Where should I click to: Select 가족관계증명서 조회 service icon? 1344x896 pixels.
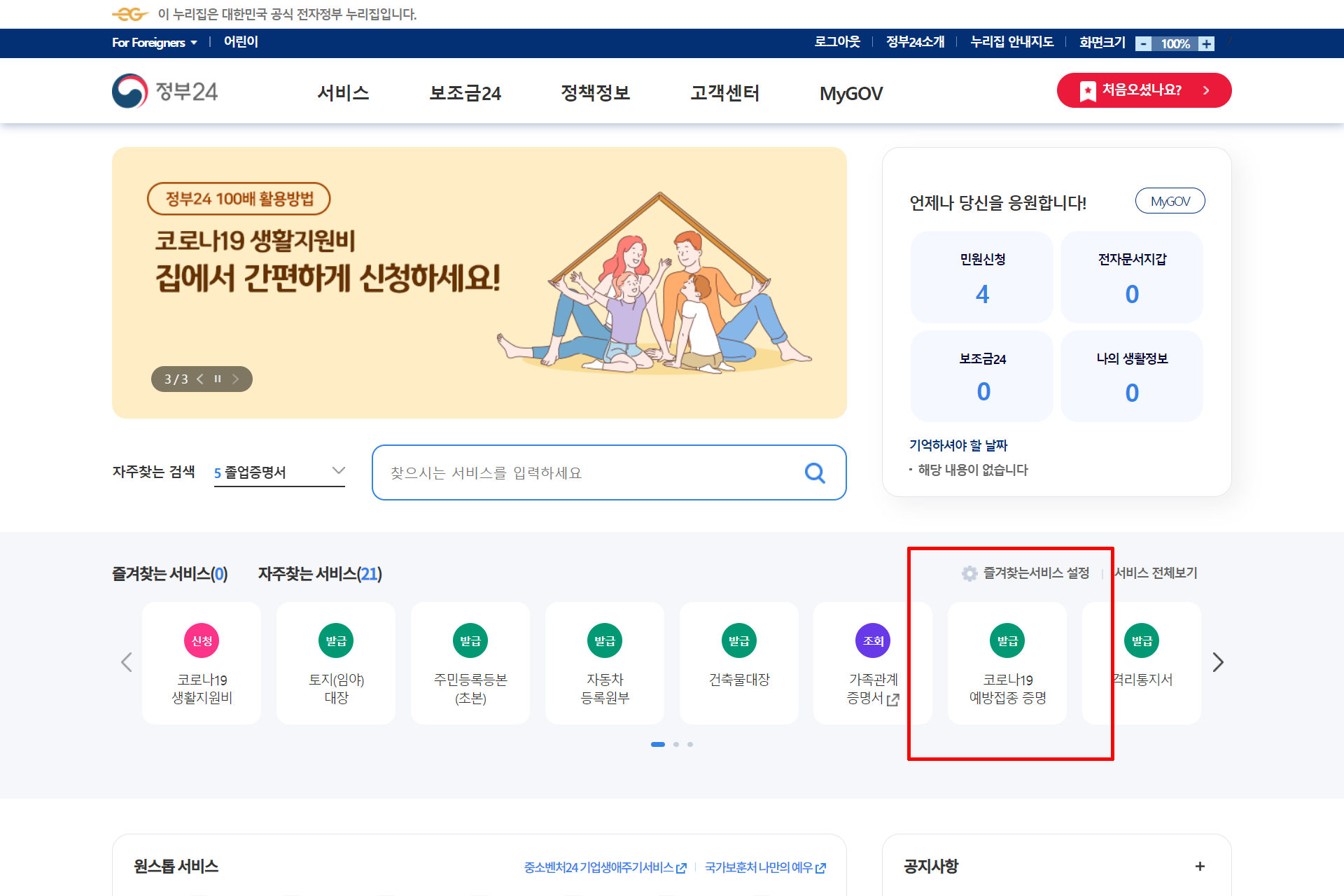click(x=872, y=640)
